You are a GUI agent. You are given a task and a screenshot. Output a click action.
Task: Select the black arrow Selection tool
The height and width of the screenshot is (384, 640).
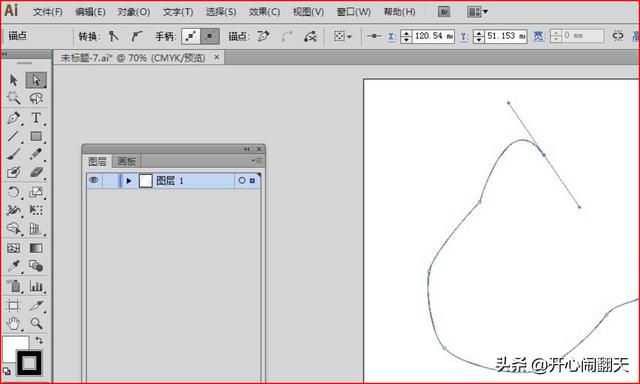(x=13, y=80)
